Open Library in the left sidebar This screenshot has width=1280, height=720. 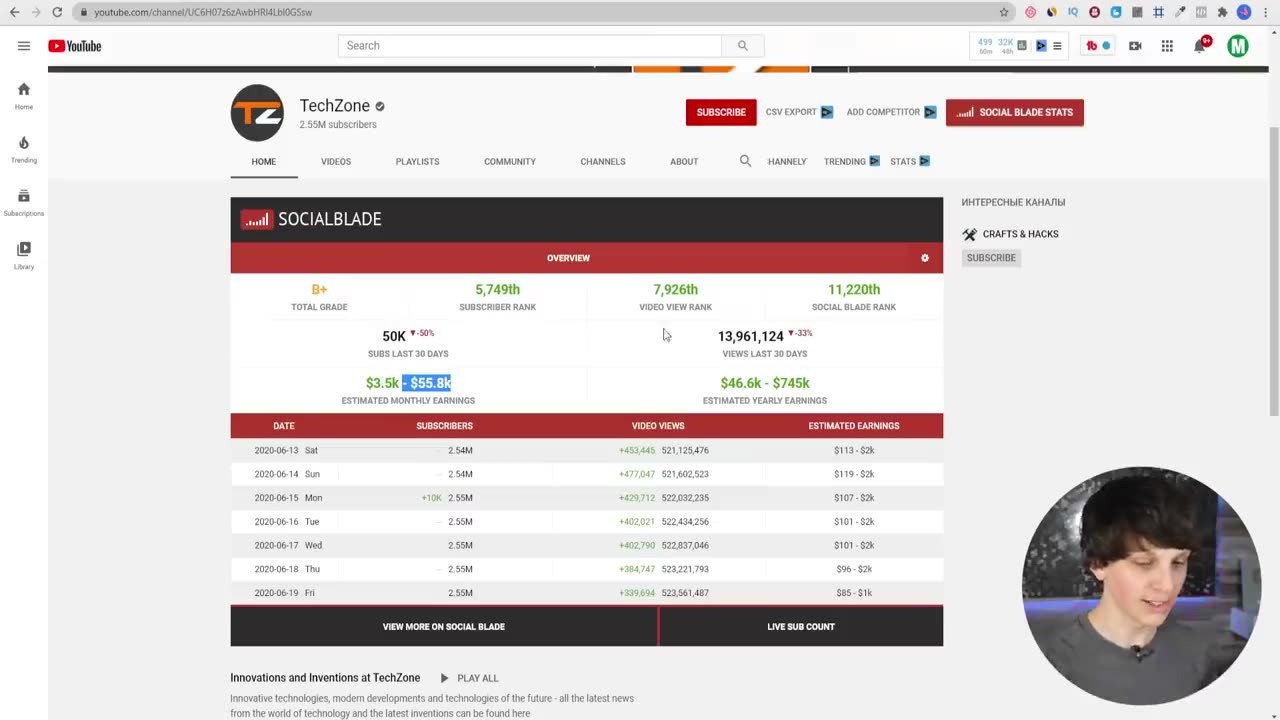(x=24, y=256)
